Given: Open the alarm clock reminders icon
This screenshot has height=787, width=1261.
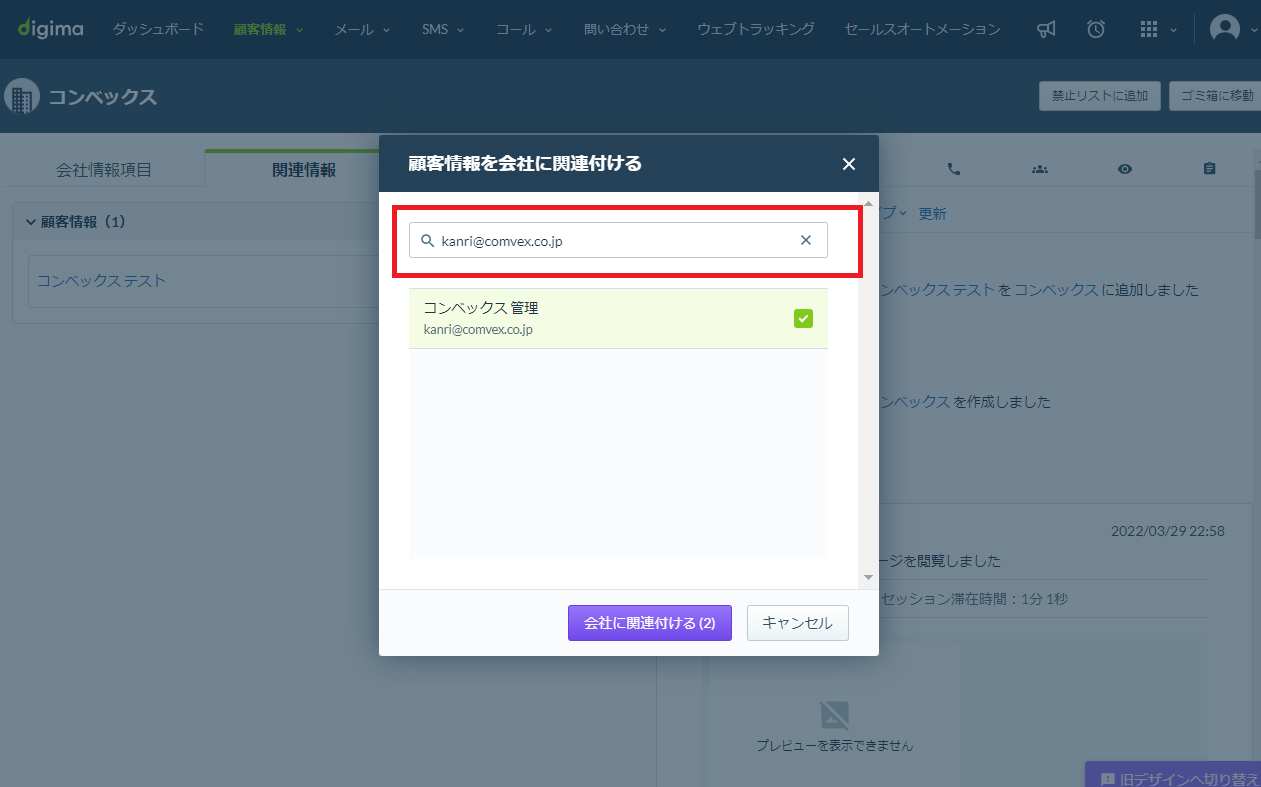Looking at the screenshot, I should point(1096,29).
